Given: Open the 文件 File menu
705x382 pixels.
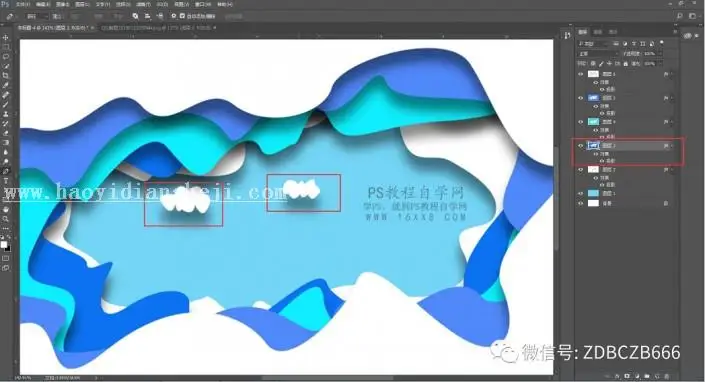Looking at the screenshot, I should click(23, 4).
